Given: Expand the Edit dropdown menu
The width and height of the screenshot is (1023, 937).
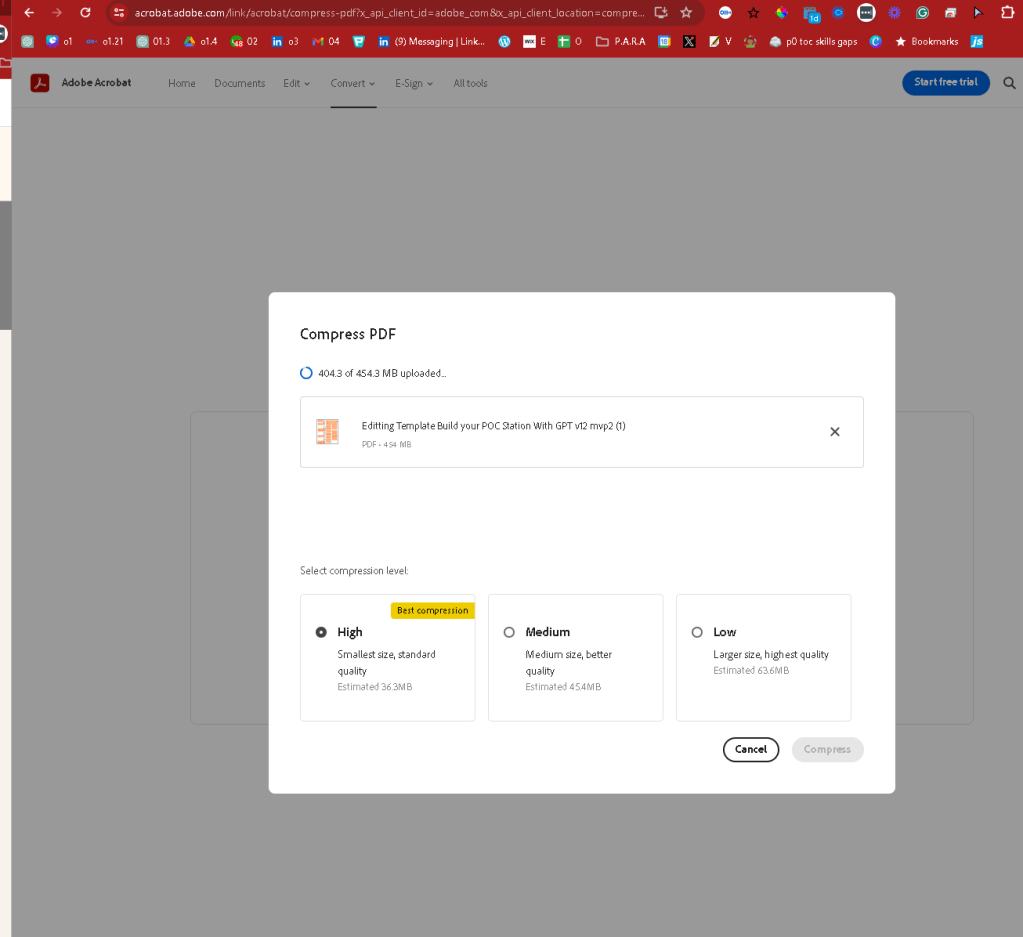Looking at the screenshot, I should [x=296, y=83].
